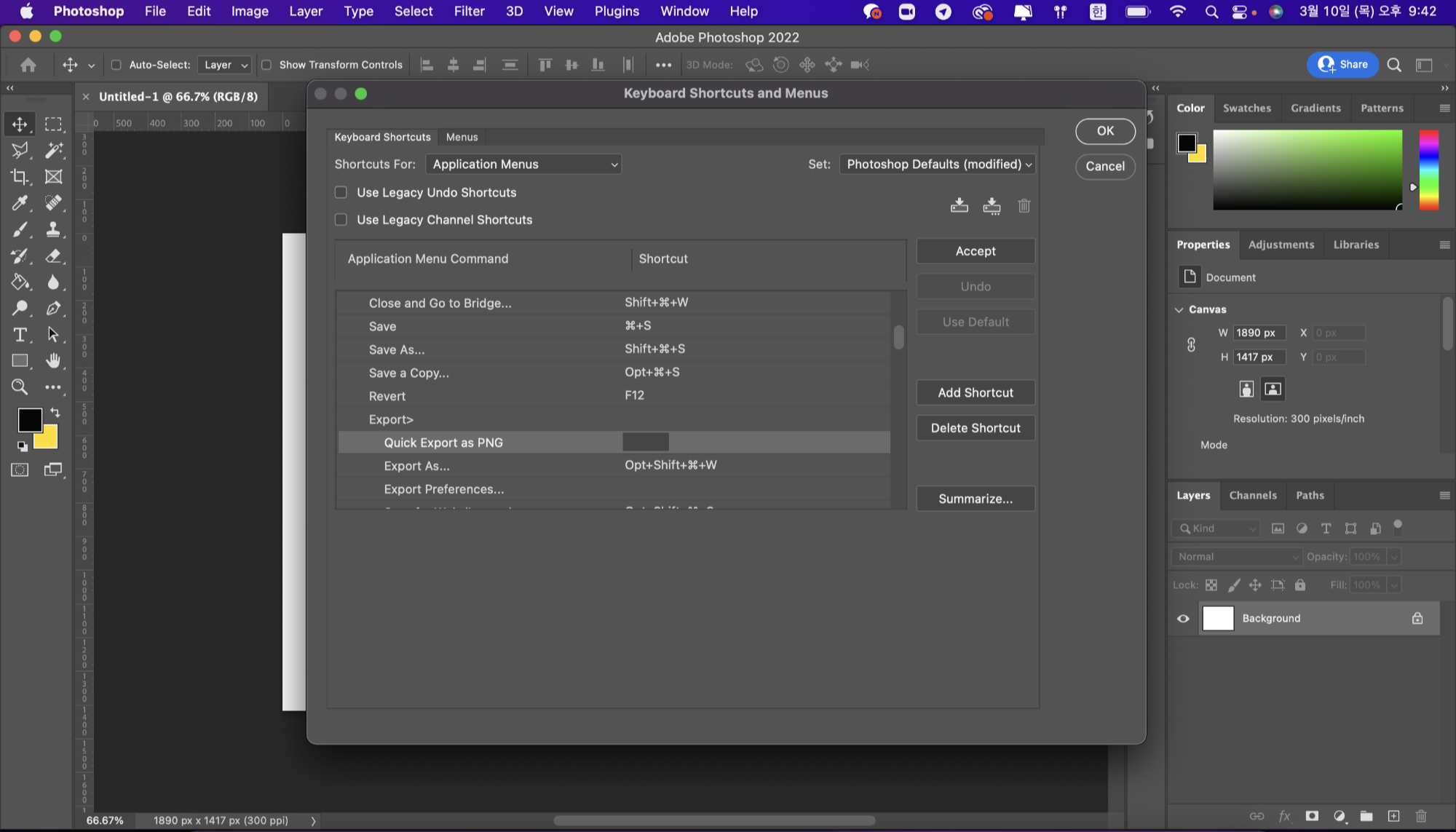Open the Shortcuts For dropdown
Image resolution: width=1456 pixels, height=832 pixels.
523,165
